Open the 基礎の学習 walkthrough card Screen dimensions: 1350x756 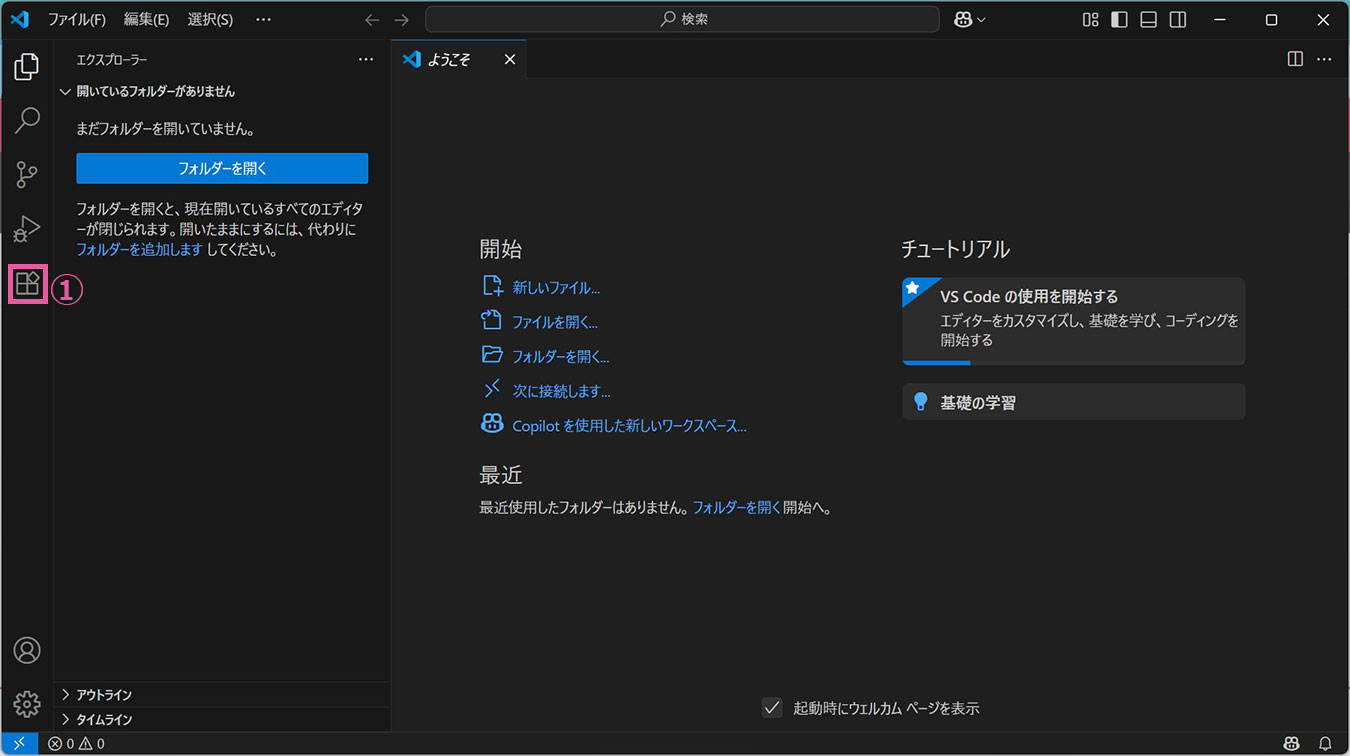tap(1073, 402)
